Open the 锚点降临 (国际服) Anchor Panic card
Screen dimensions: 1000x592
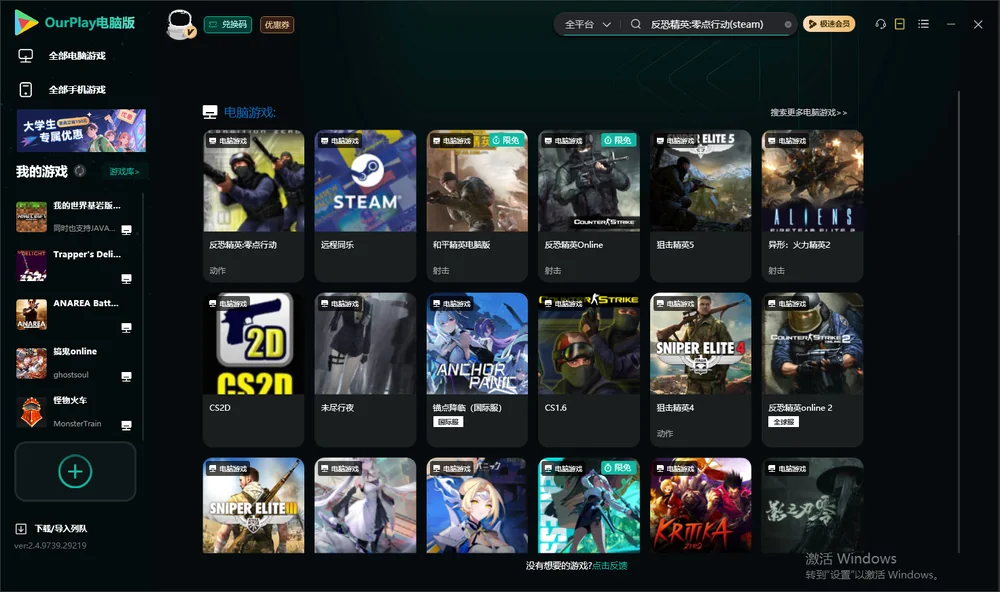coord(477,369)
